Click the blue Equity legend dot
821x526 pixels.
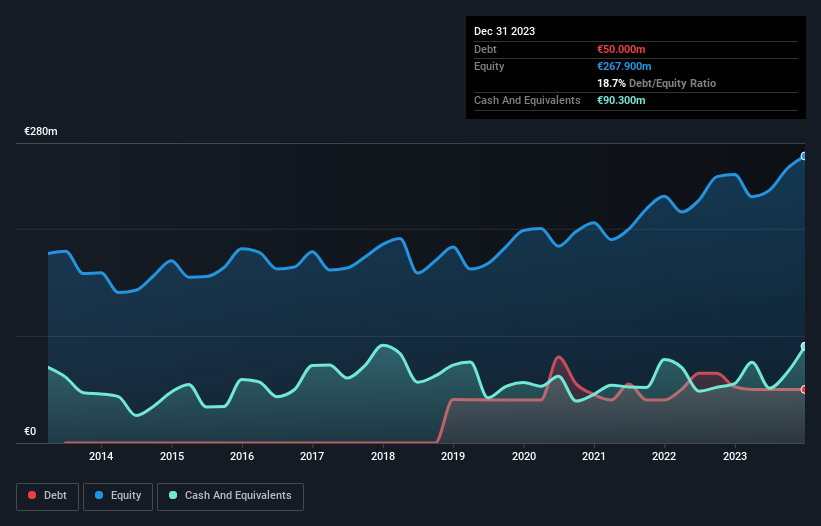[x=101, y=496]
